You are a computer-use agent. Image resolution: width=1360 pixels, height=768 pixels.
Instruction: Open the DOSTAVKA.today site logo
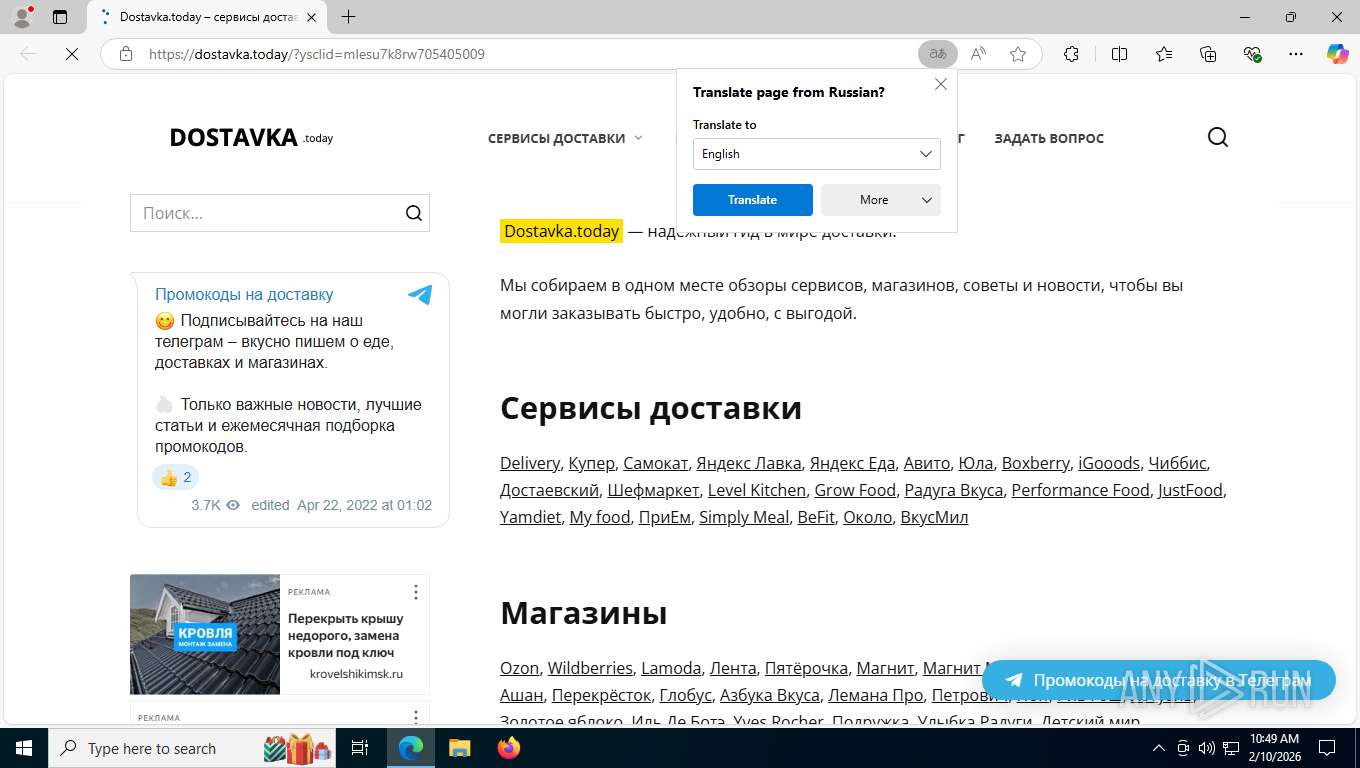click(x=251, y=137)
